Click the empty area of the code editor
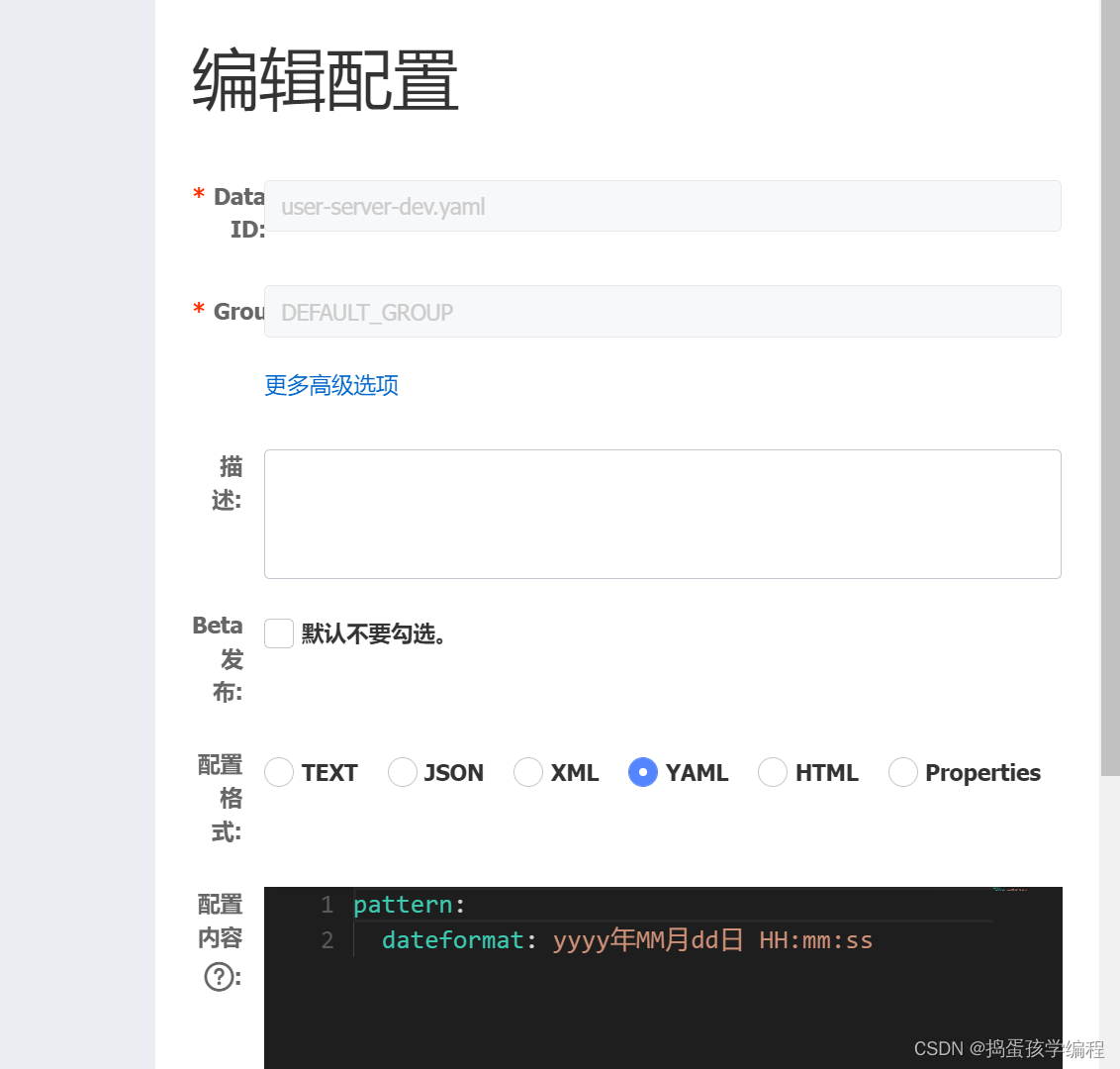 pos(662,1014)
